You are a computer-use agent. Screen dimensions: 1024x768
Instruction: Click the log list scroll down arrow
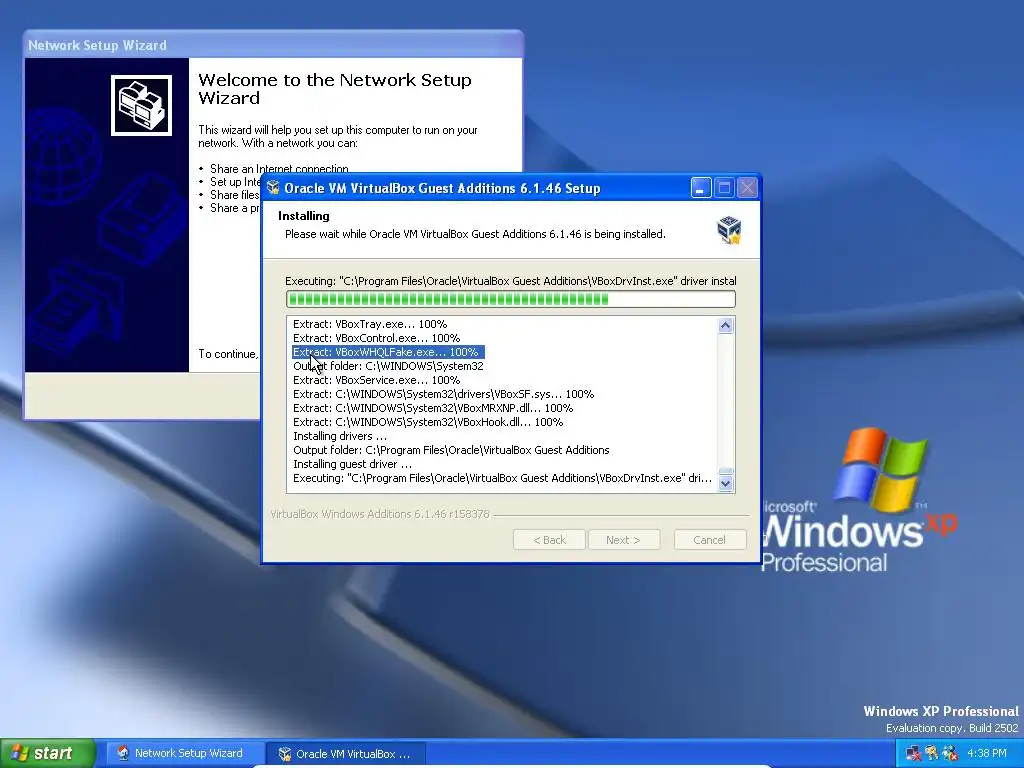(x=726, y=483)
